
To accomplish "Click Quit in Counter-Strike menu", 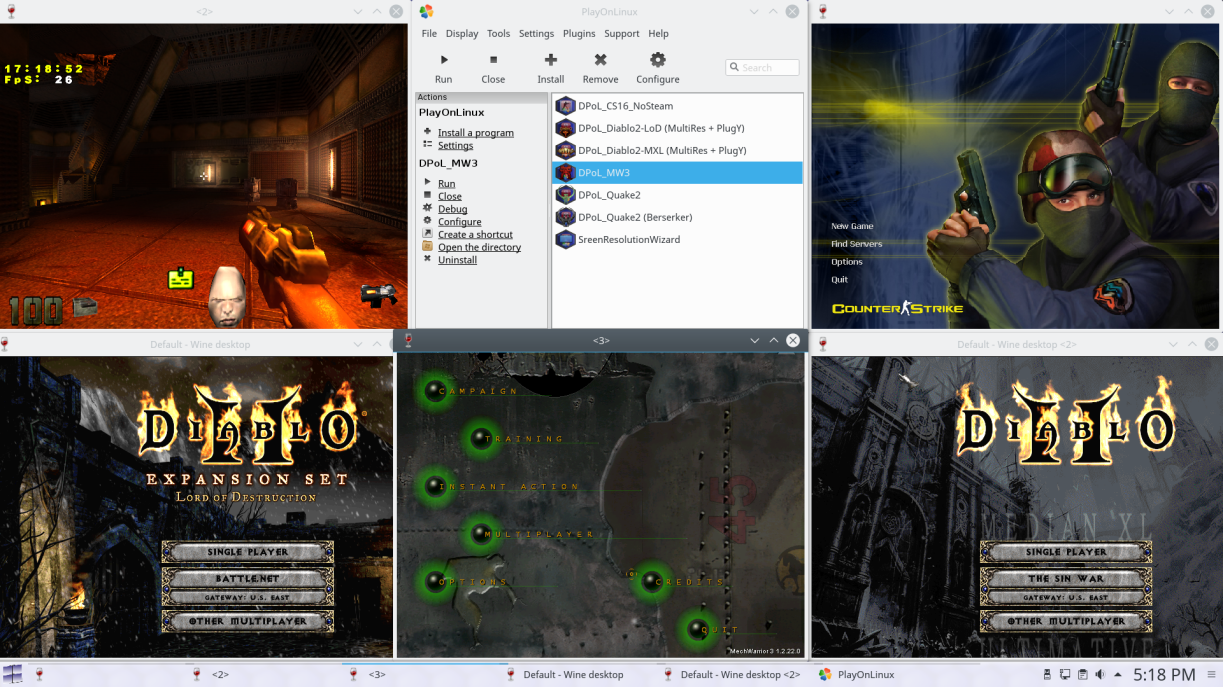I will click(x=839, y=280).
